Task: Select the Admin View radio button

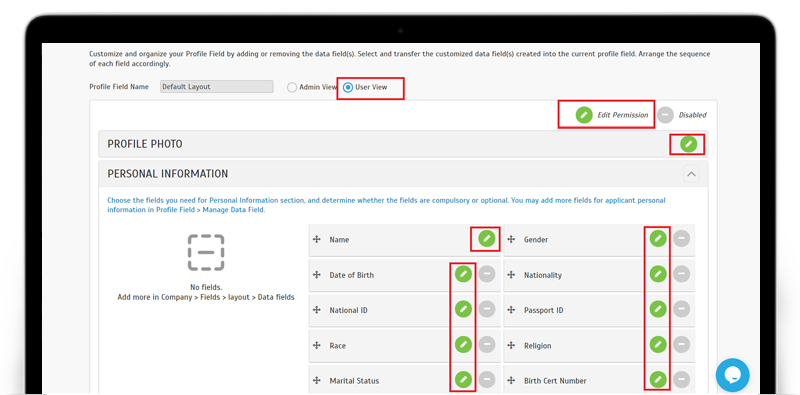Action: tap(292, 87)
